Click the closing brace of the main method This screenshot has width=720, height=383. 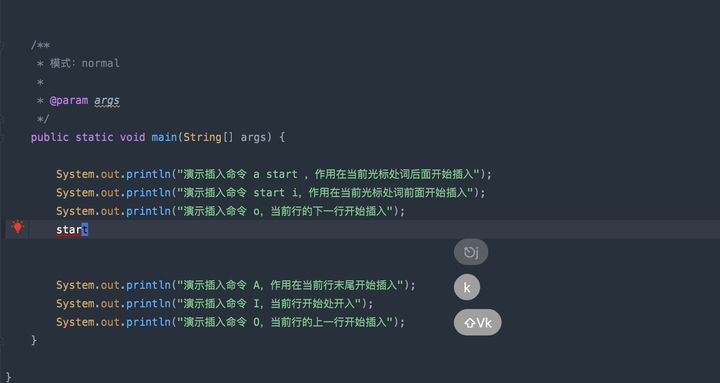point(34,340)
